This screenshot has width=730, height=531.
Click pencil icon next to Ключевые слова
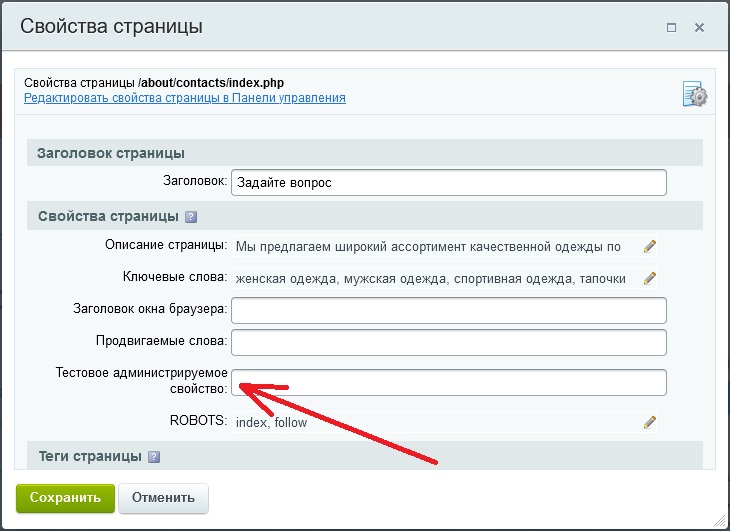pyautogui.click(x=650, y=278)
